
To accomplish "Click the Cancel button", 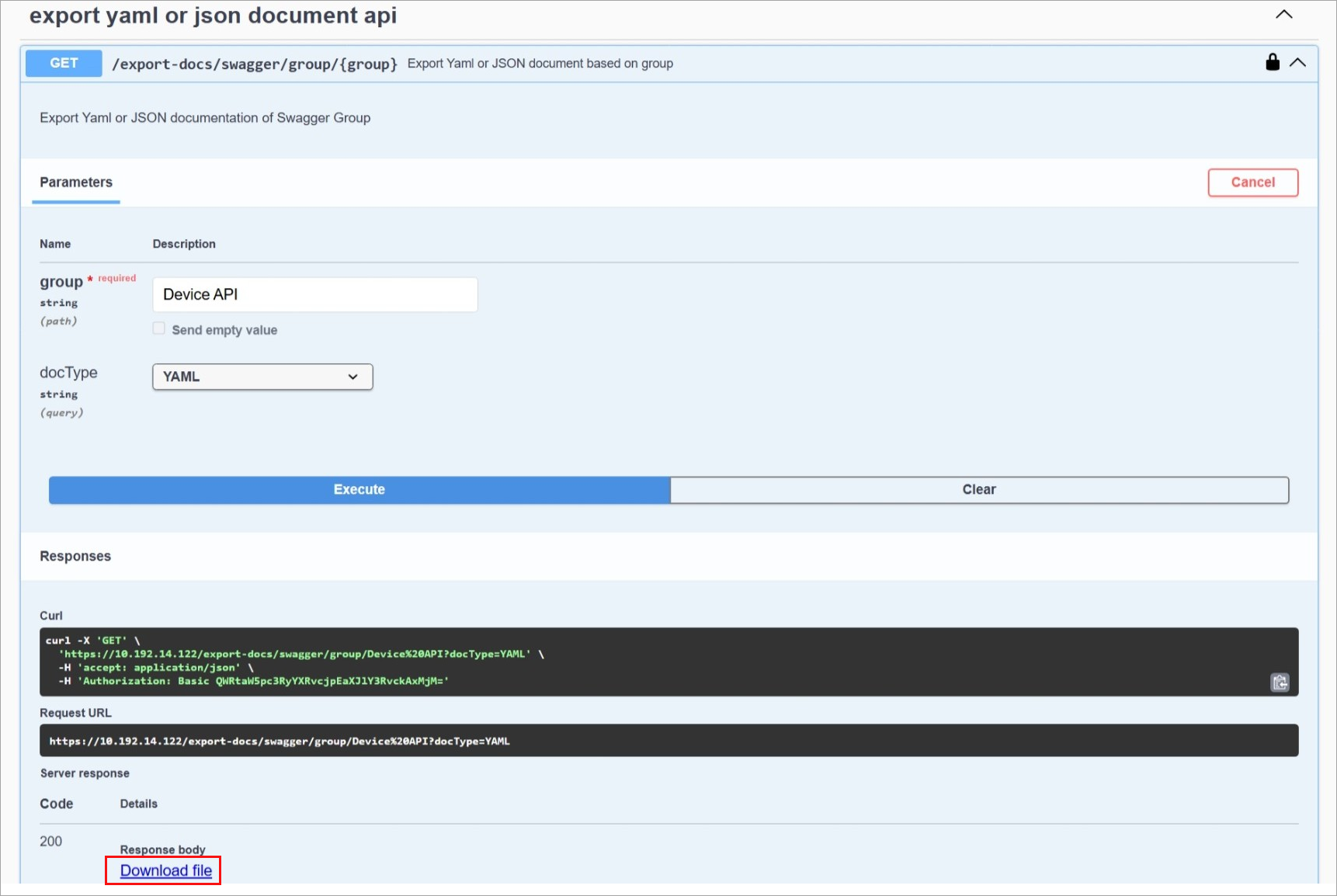I will pos(1252,182).
